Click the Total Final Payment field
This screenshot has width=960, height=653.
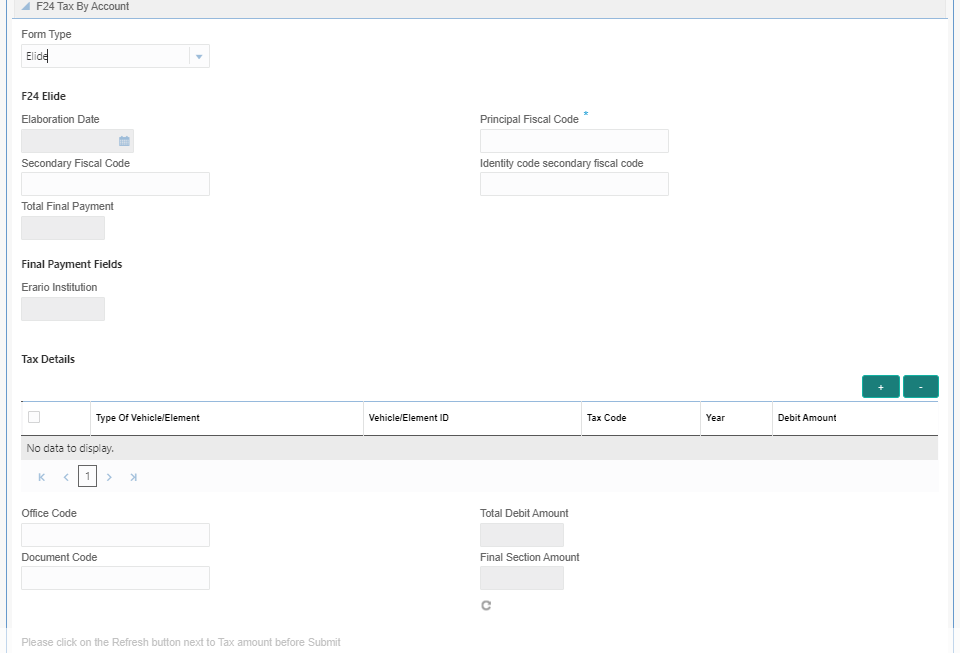(63, 228)
